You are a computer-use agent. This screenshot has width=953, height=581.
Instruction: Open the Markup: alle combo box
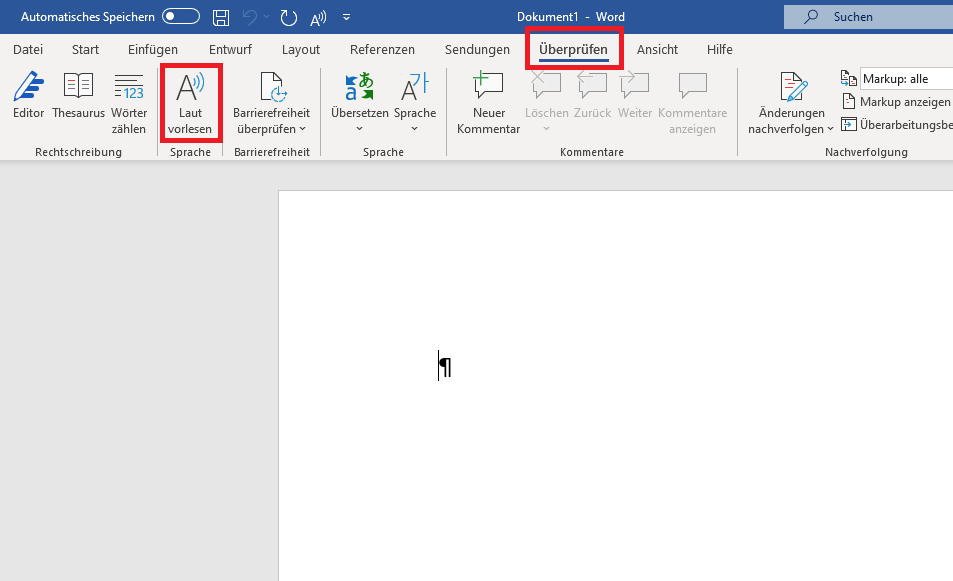pyautogui.click(x=906, y=78)
